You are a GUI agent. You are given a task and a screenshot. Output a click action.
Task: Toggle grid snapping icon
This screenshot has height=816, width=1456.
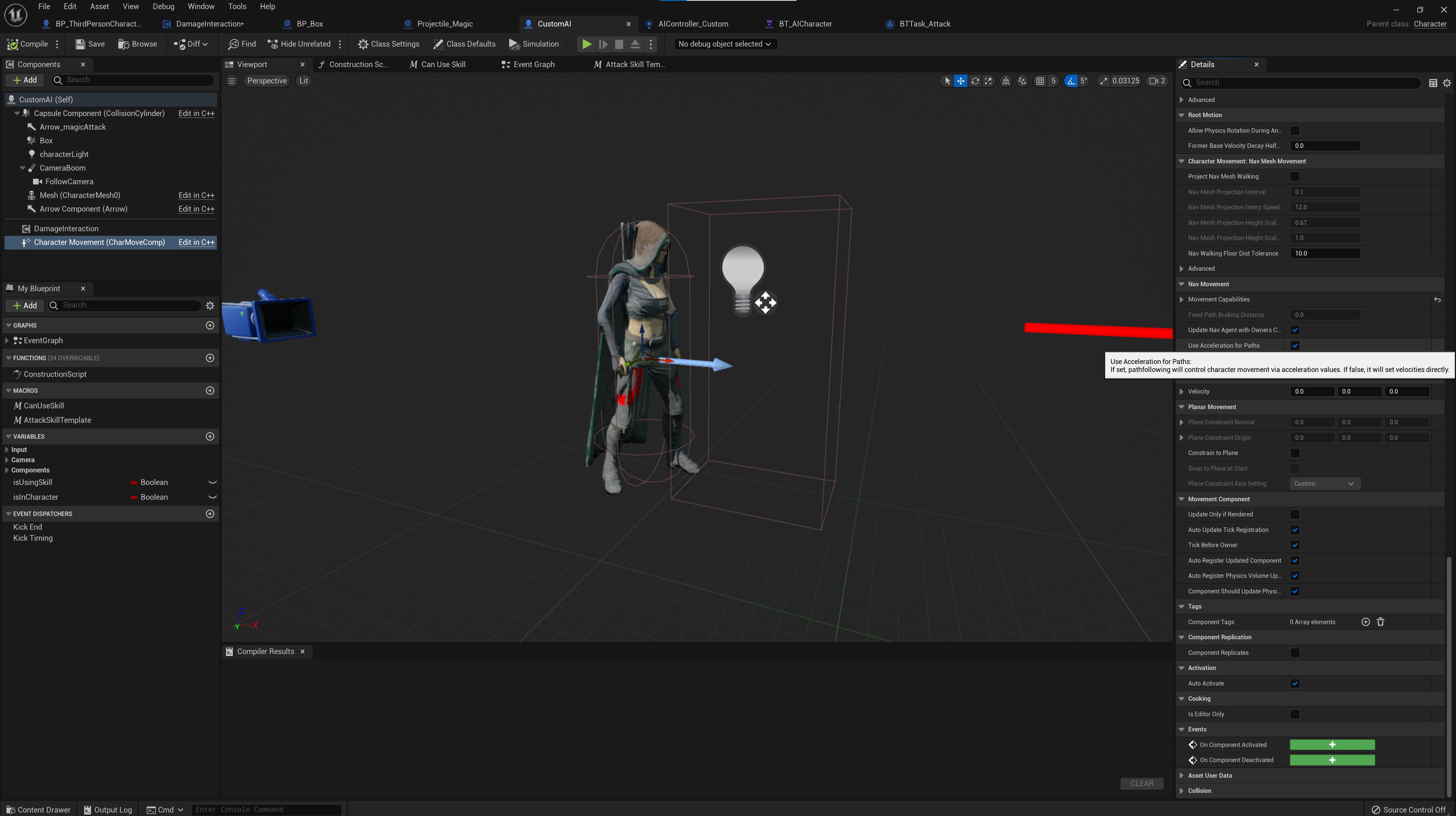[x=1039, y=81]
